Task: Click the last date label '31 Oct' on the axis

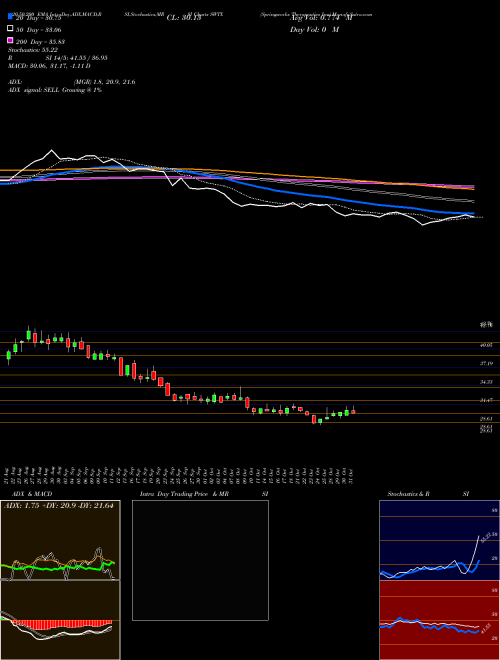Action: coord(350,474)
